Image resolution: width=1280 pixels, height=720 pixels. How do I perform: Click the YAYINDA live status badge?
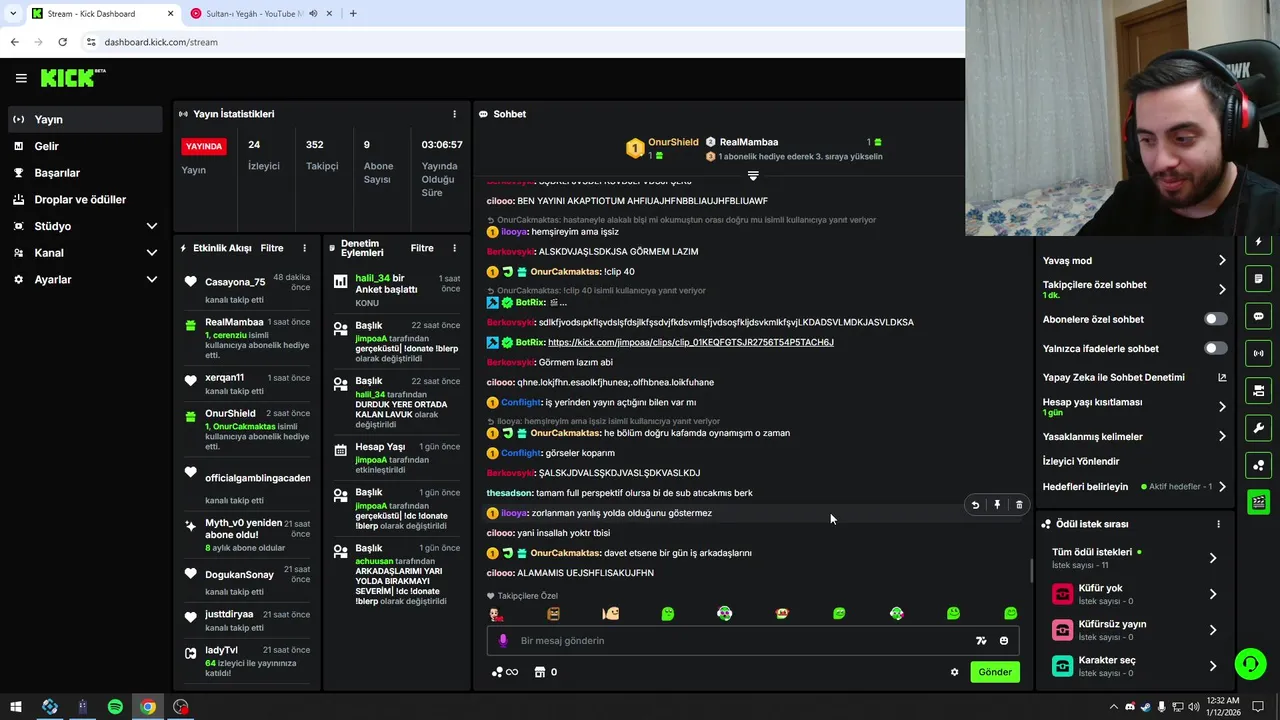(204, 146)
